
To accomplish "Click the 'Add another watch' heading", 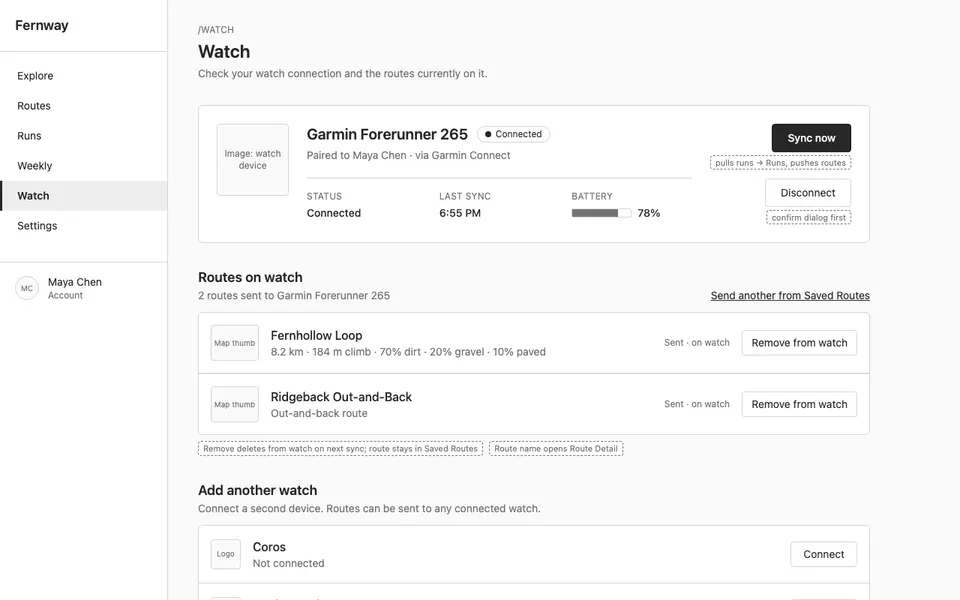I will tap(258, 490).
